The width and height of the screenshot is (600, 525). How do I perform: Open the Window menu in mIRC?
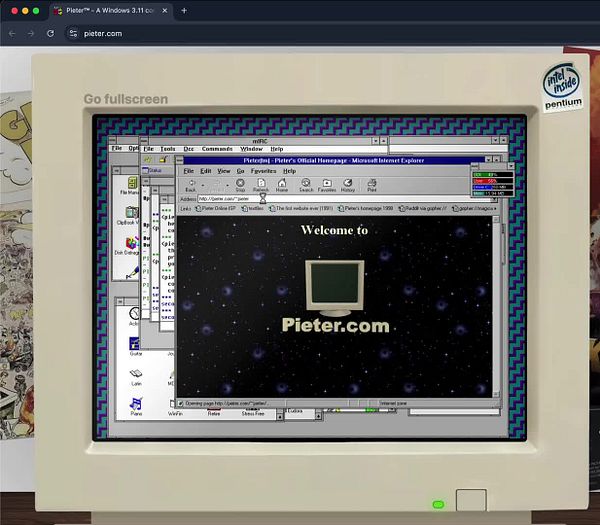tap(251, 149)
